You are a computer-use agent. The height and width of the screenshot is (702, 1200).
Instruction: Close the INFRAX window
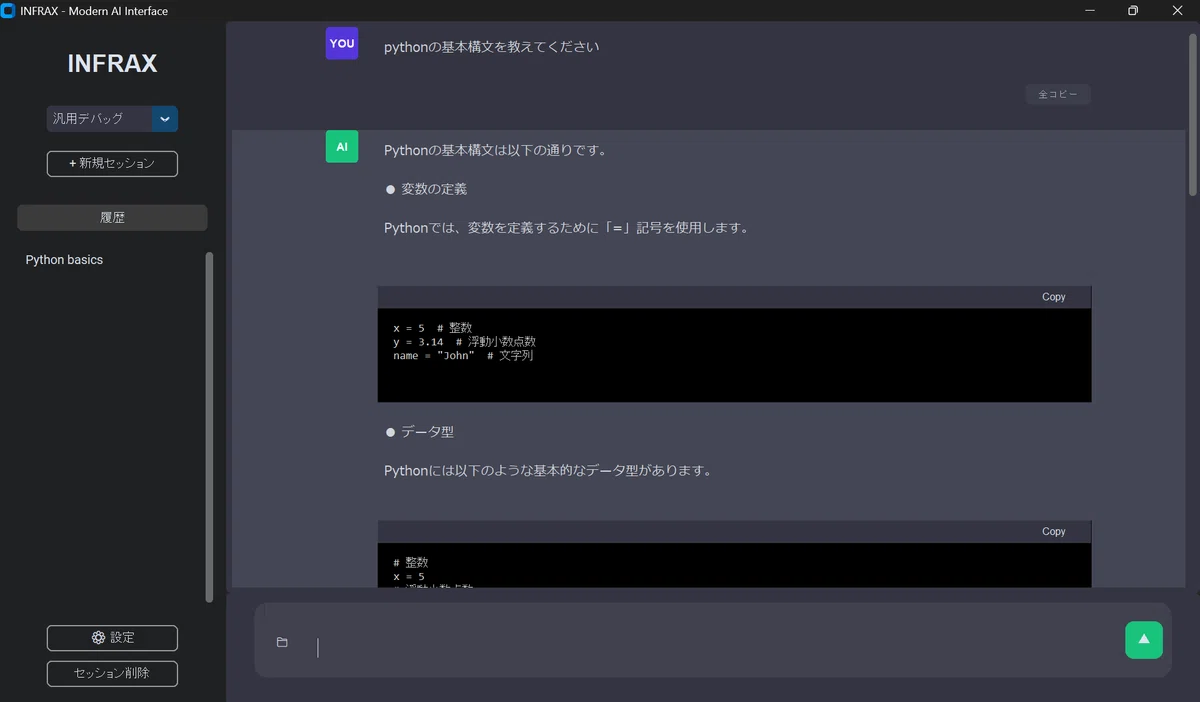(x=1177, y=11)
